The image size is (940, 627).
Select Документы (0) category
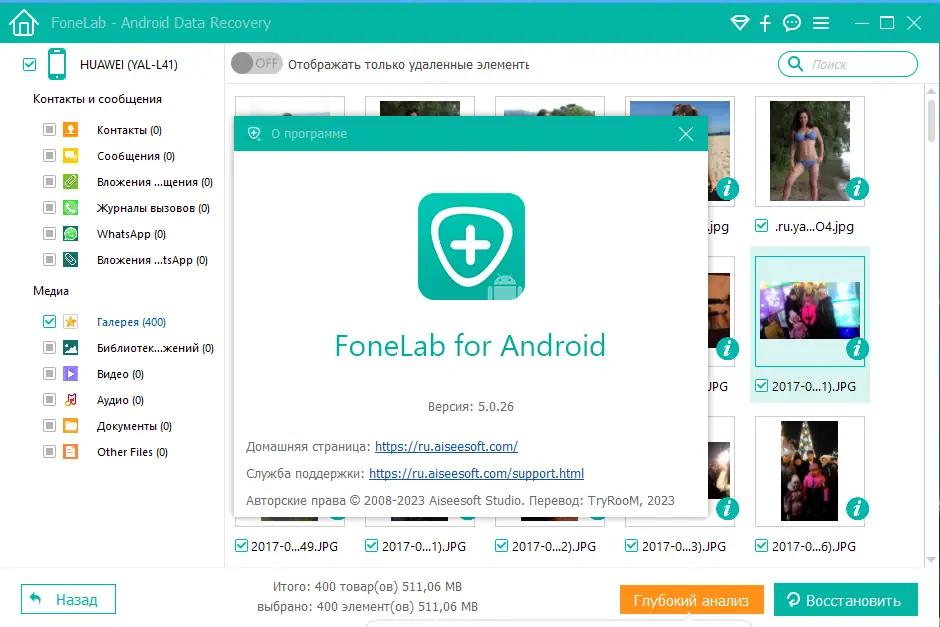134,426
